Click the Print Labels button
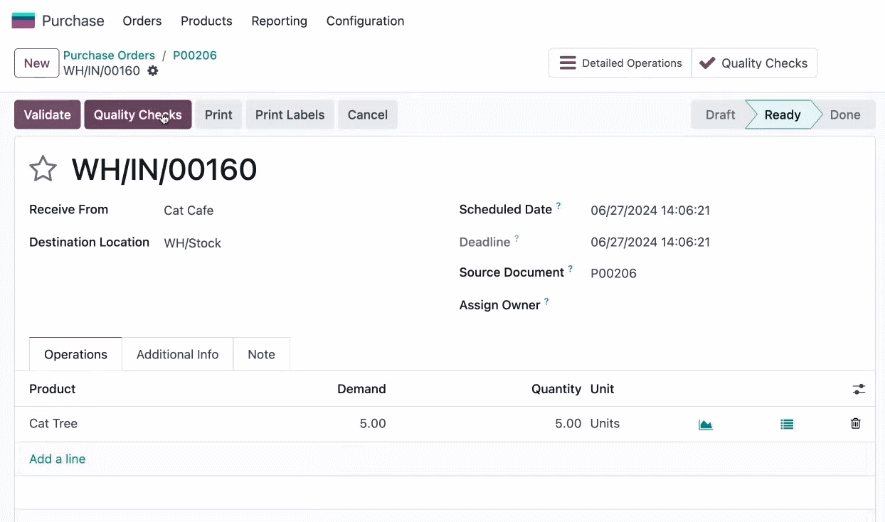Viewport: 885px width, 522px height. tap(290, 115)
